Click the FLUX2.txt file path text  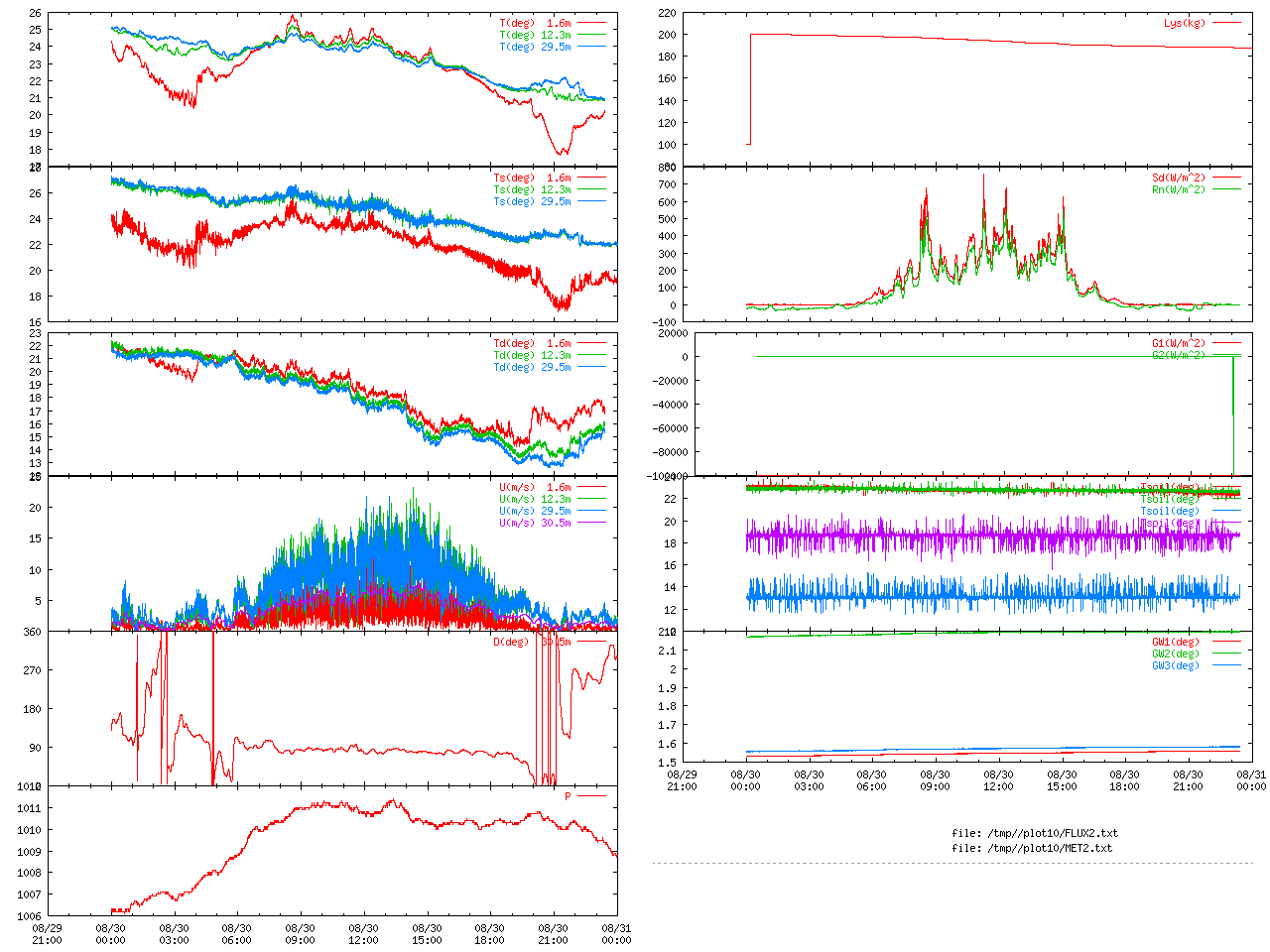click(1035, 833)
